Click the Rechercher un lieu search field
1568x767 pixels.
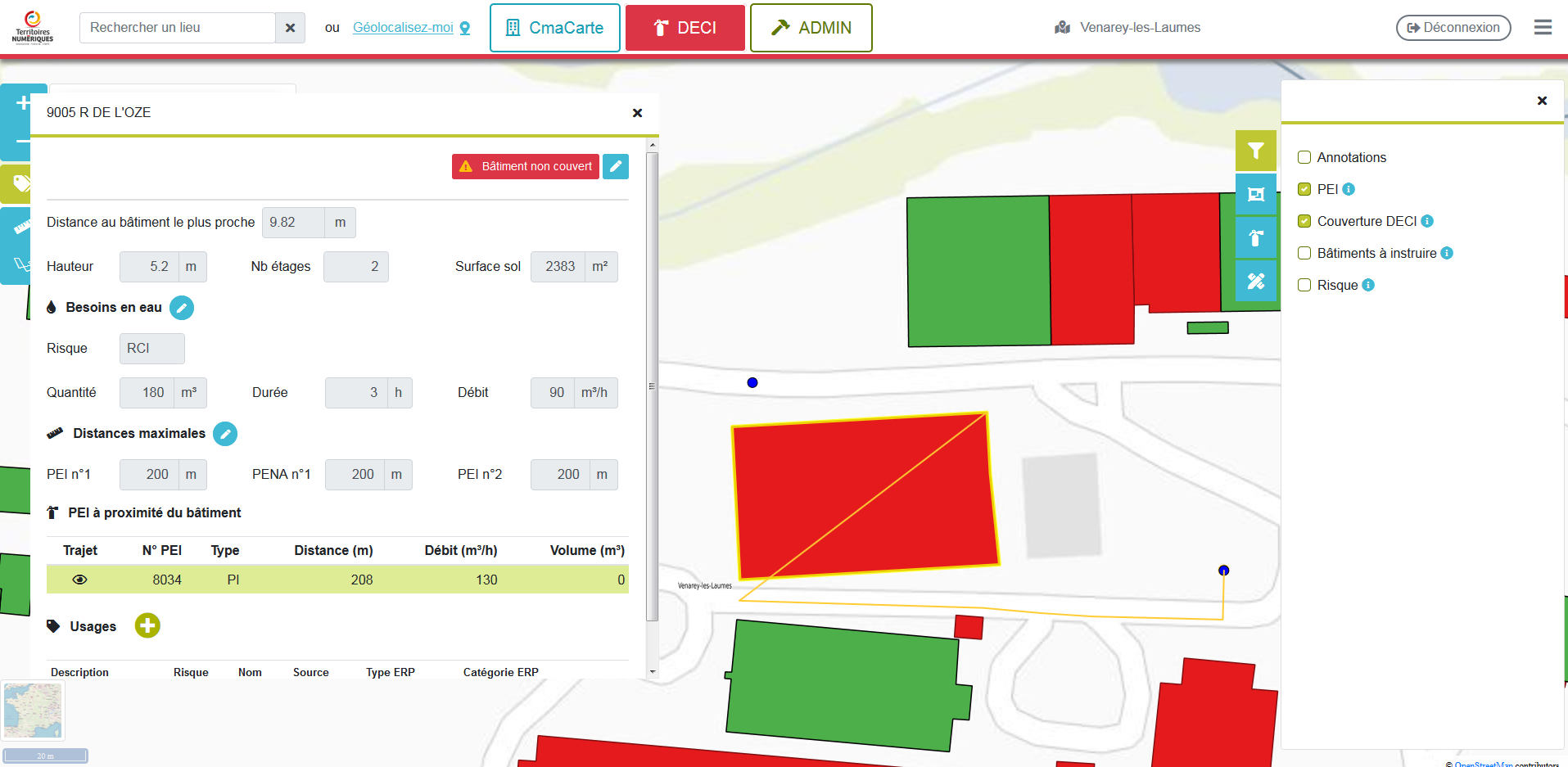click(178, 27)
